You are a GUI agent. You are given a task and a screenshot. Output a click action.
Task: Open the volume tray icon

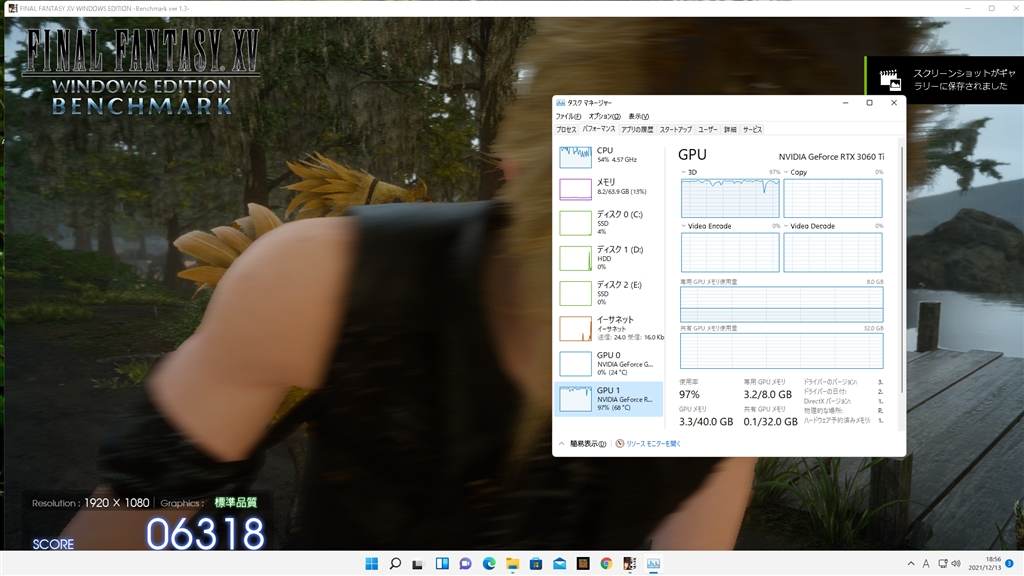[x=956, y=564]
